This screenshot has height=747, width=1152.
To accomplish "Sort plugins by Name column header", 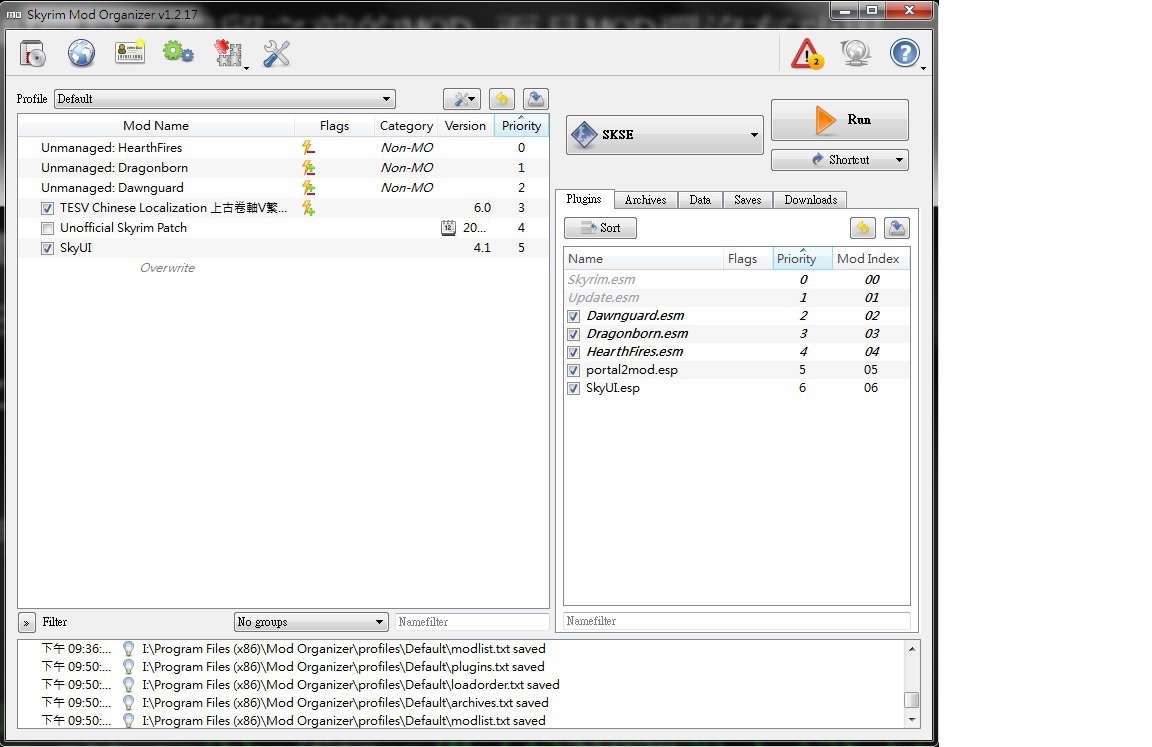I will 644,259.
